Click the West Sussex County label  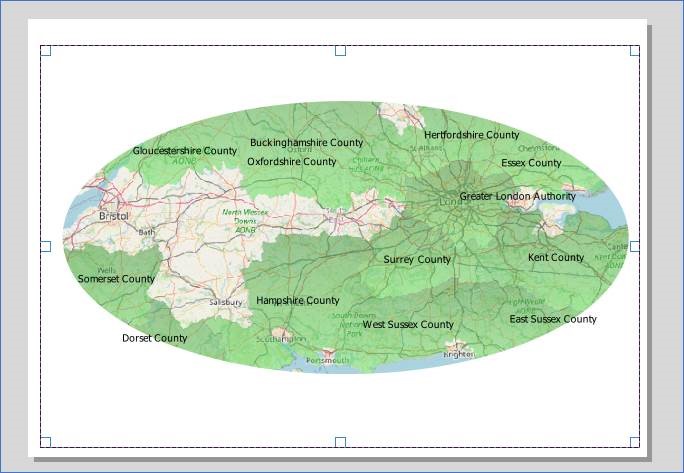coord(408,324)
